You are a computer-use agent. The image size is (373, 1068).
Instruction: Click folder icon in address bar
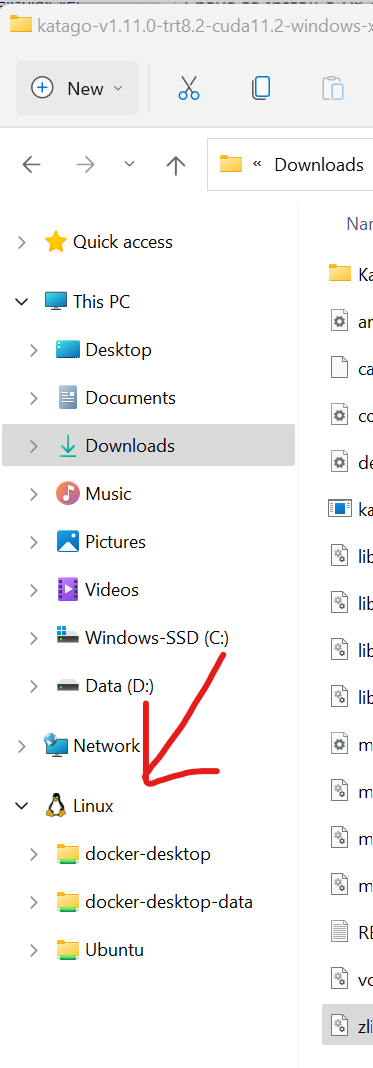point(231,164)
